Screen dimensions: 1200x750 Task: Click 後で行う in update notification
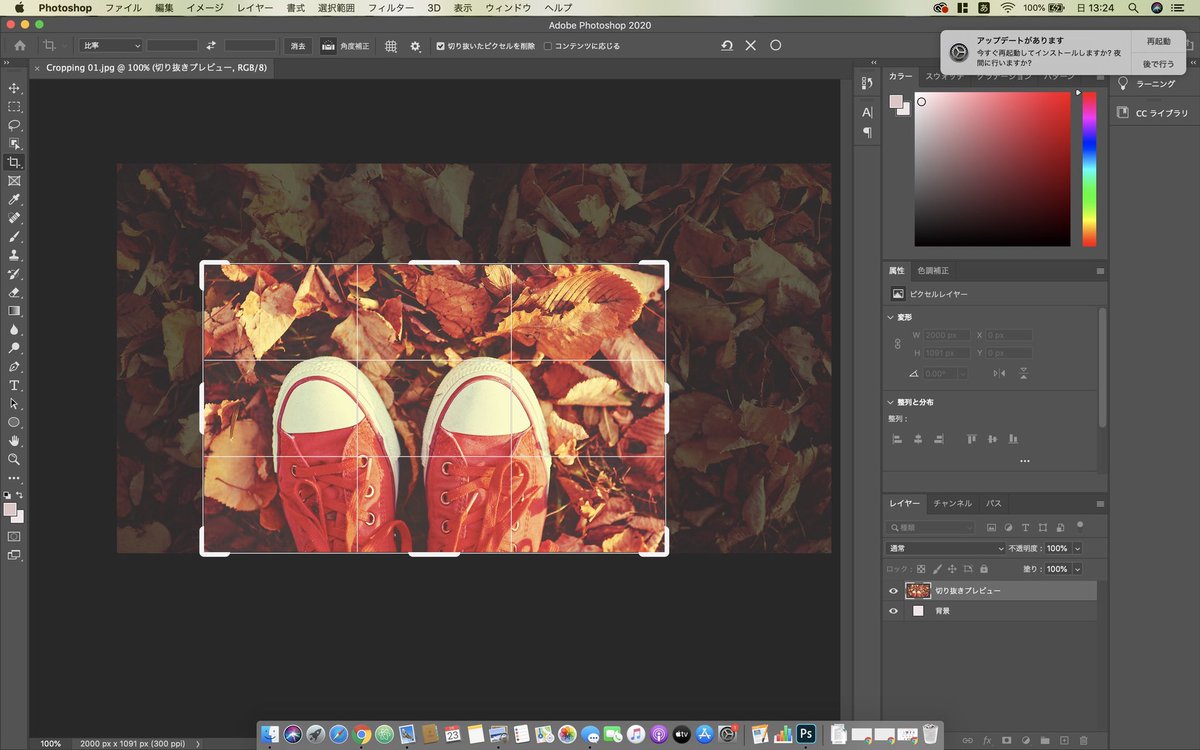1158,63
